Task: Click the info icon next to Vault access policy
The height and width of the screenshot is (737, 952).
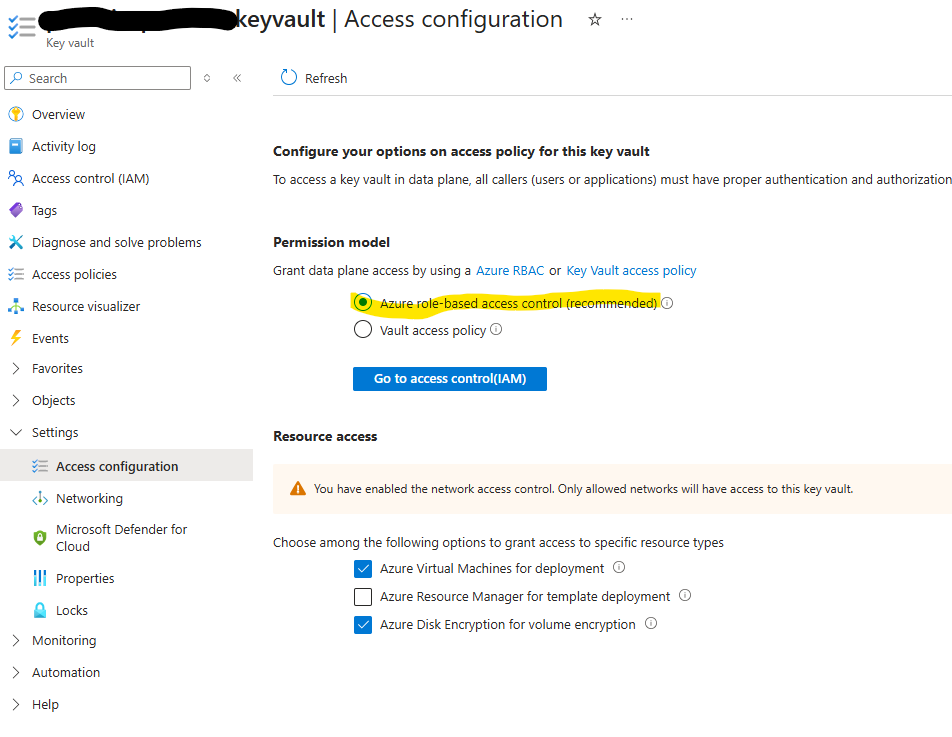Action: (496, 330)
